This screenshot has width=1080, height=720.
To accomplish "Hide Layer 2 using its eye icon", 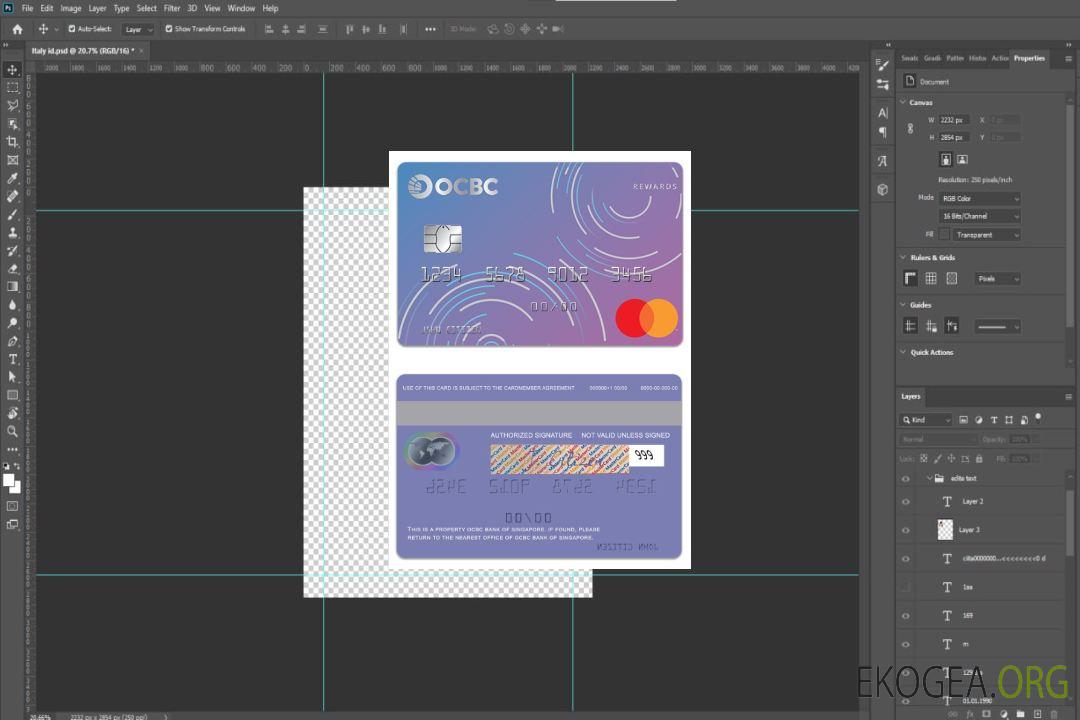I will [906, 502].
